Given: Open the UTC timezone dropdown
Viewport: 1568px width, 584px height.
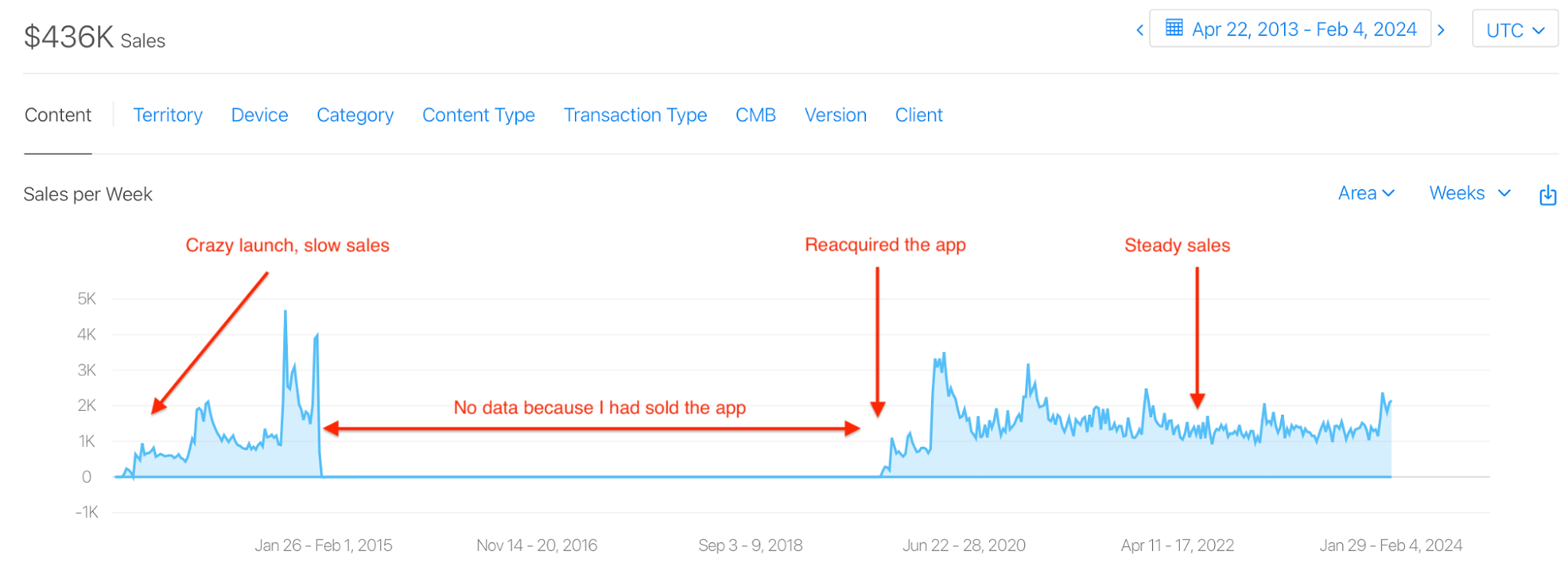Looking at the screenshot, I should (1515, 29).
